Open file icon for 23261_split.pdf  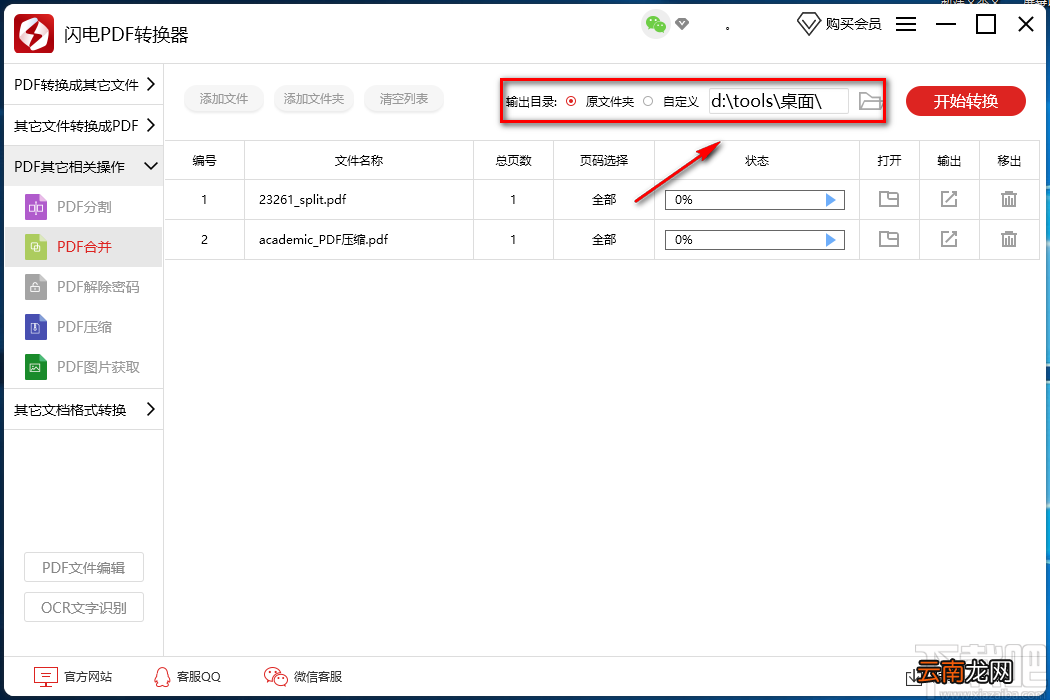click(x=889, y=199)
